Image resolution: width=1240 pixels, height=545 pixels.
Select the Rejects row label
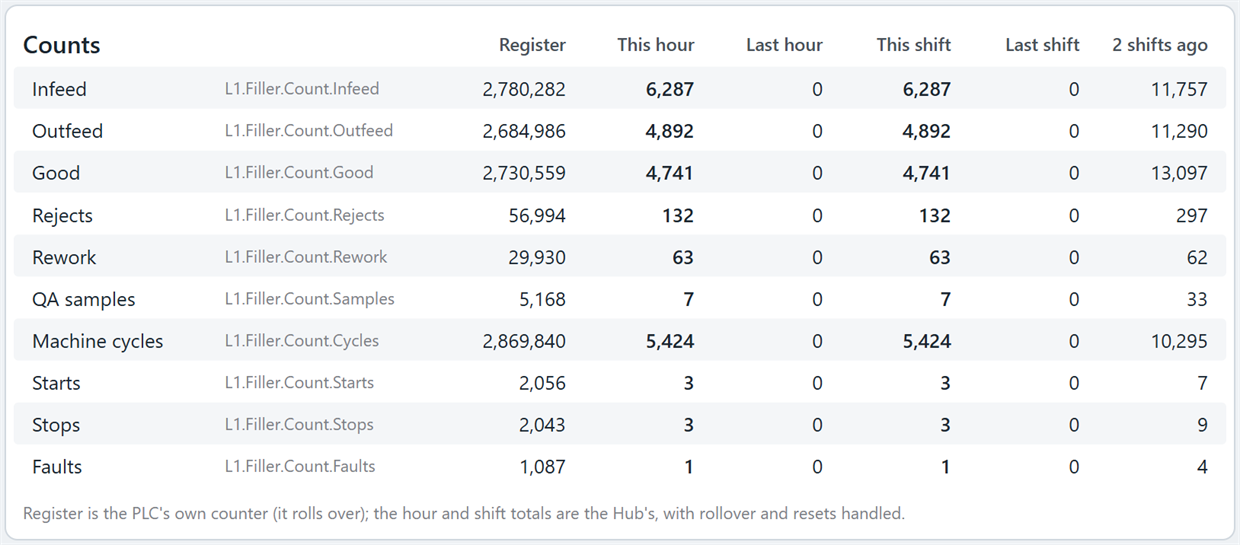pos(62,215)
